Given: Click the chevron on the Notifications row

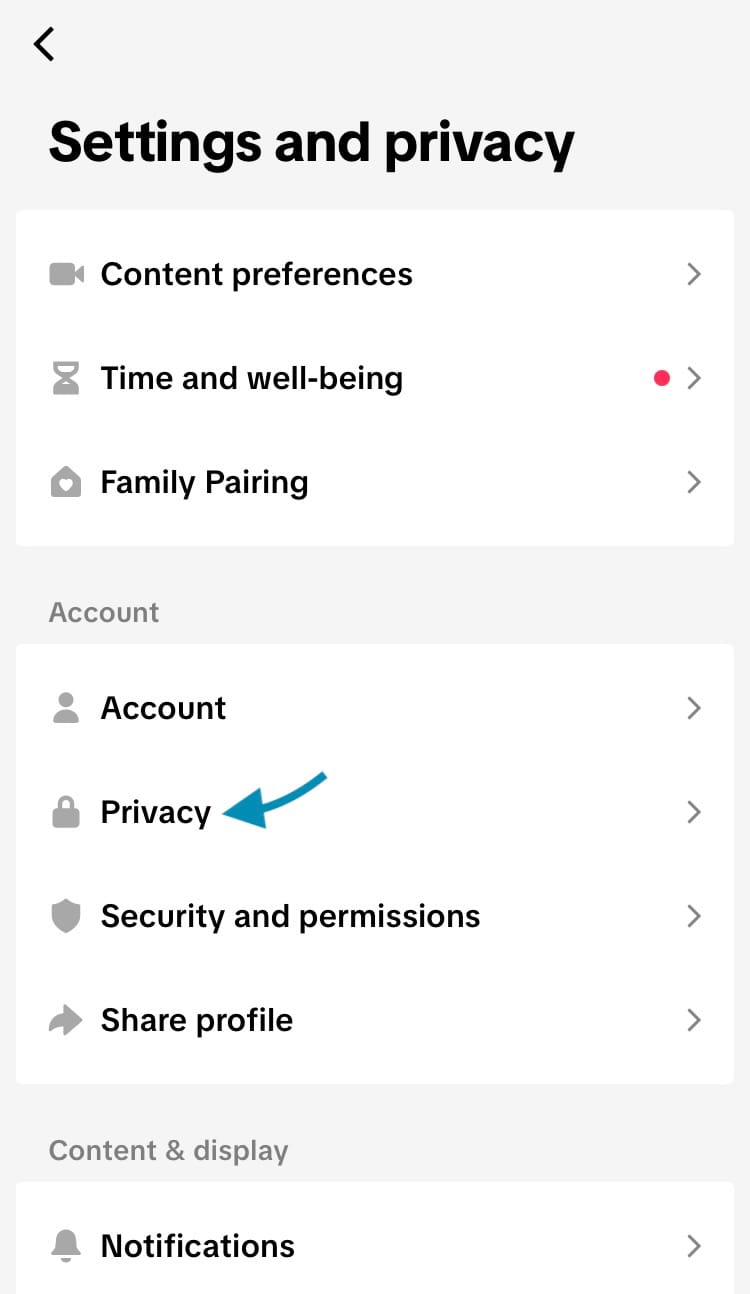Looking at the screenshot, I should pos(694,1246).
